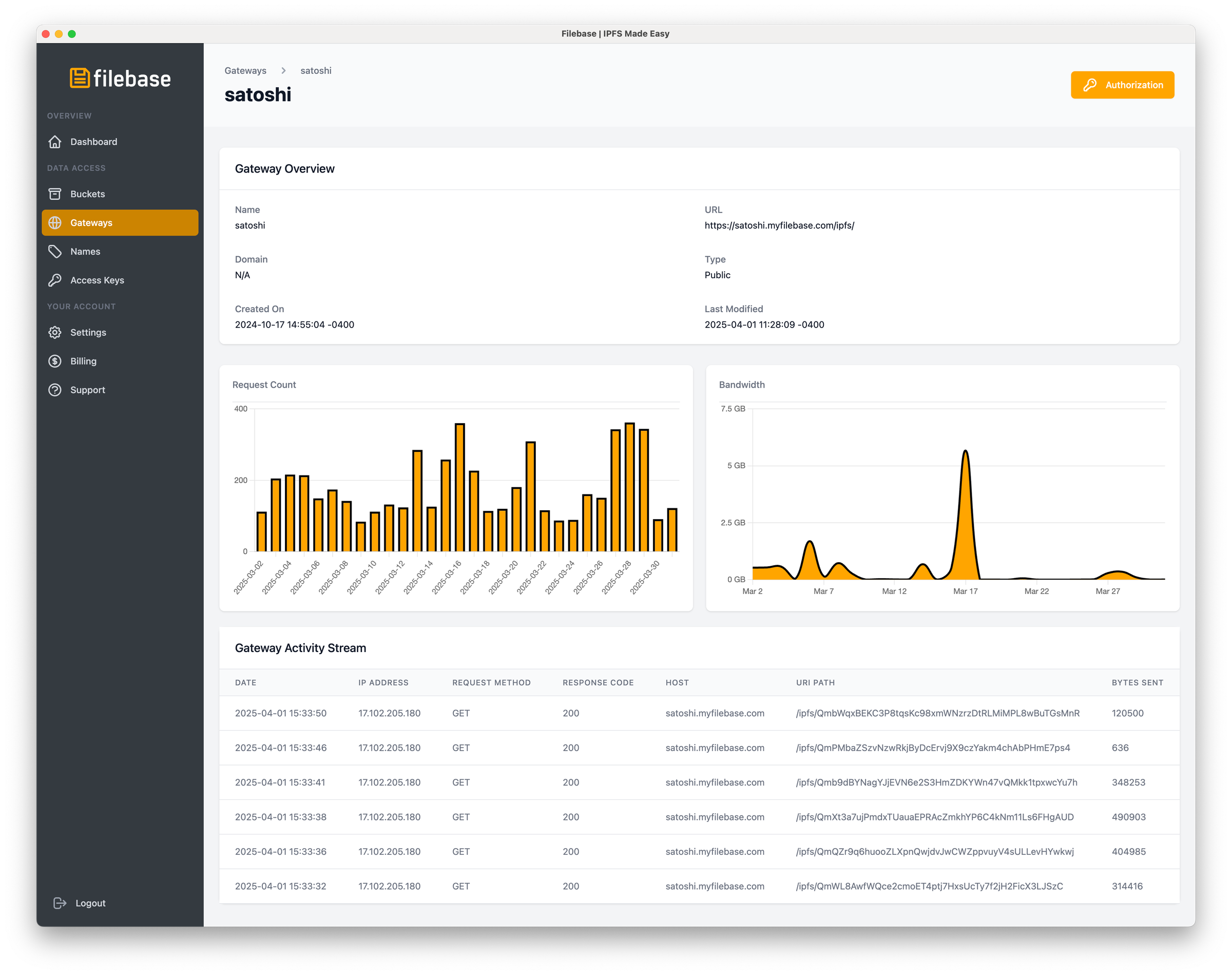1232x975 pixels.
Task: Click the Filebase logo
Action: point(119,78)
